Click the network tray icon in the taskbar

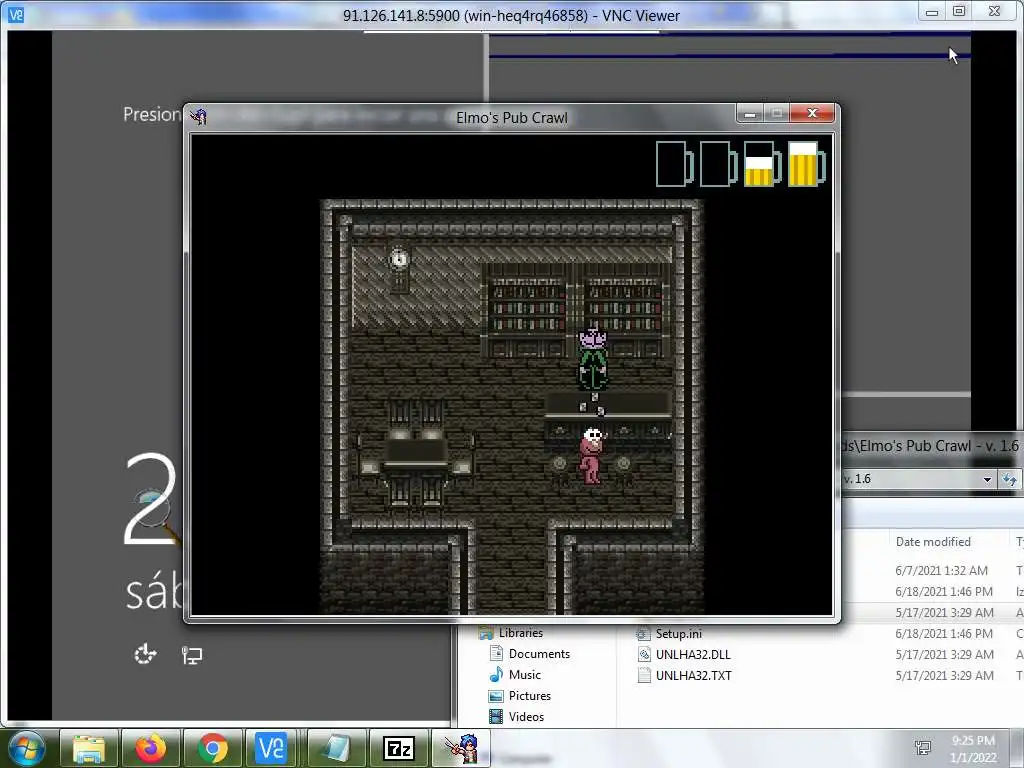pyautogui.click(x=923, y=748)
